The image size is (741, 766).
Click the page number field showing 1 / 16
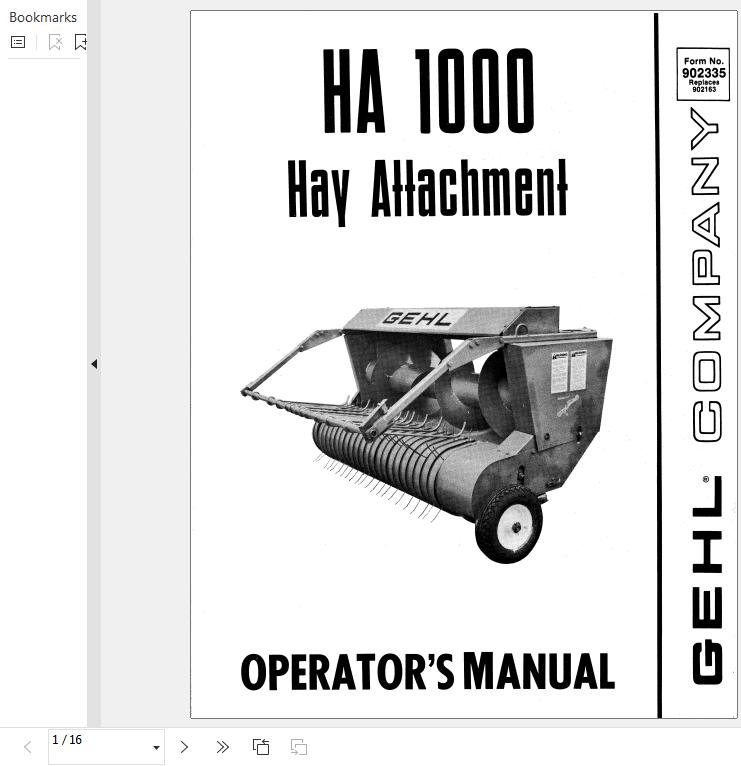(106, 746)
